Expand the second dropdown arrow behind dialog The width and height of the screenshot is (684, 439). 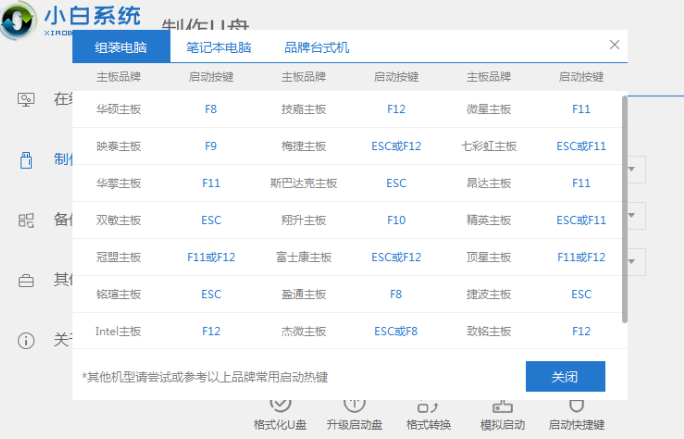[632, 215]
